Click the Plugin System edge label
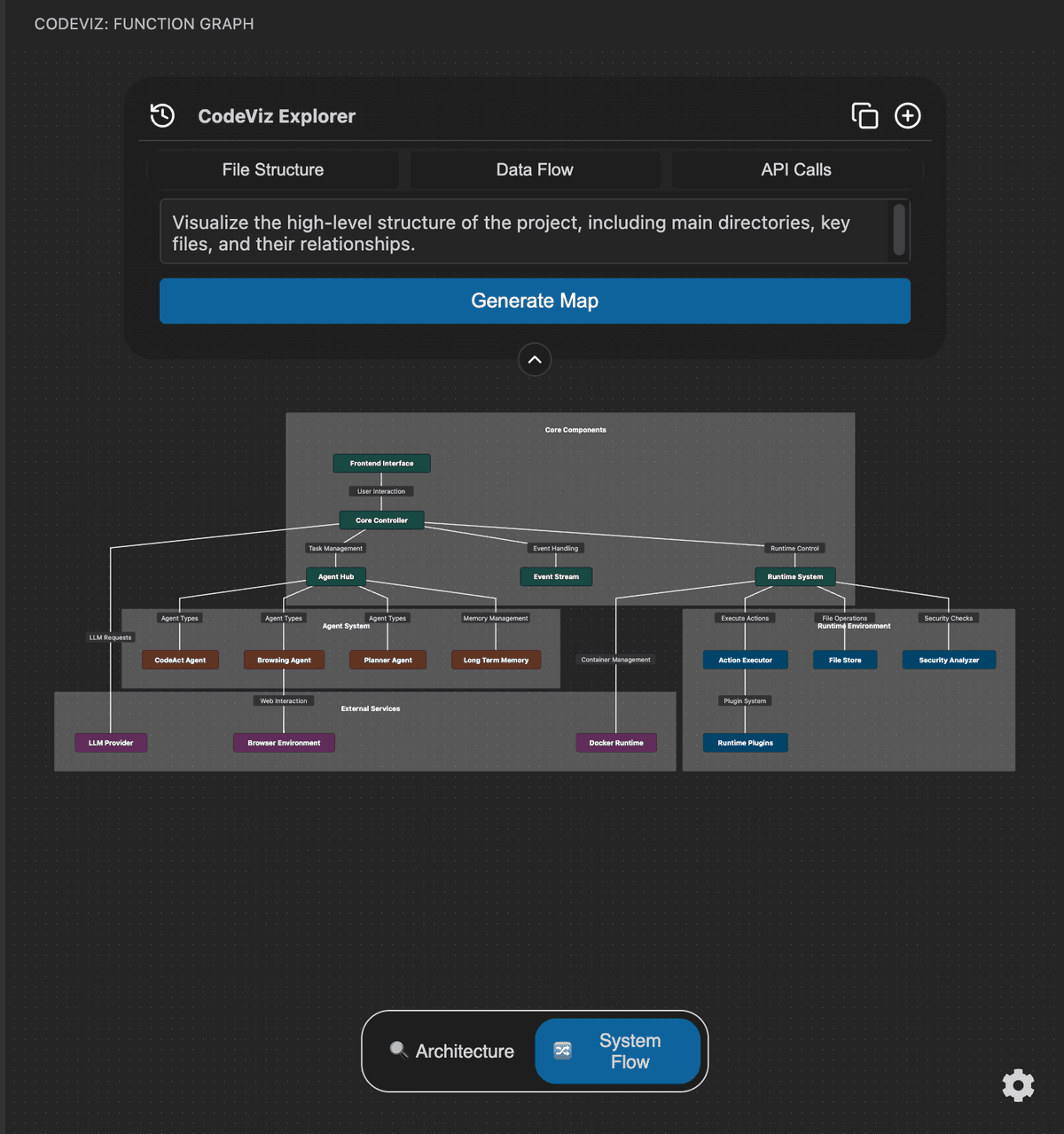The width and height of the screenshot is (1064, 1134). [745, 700]
